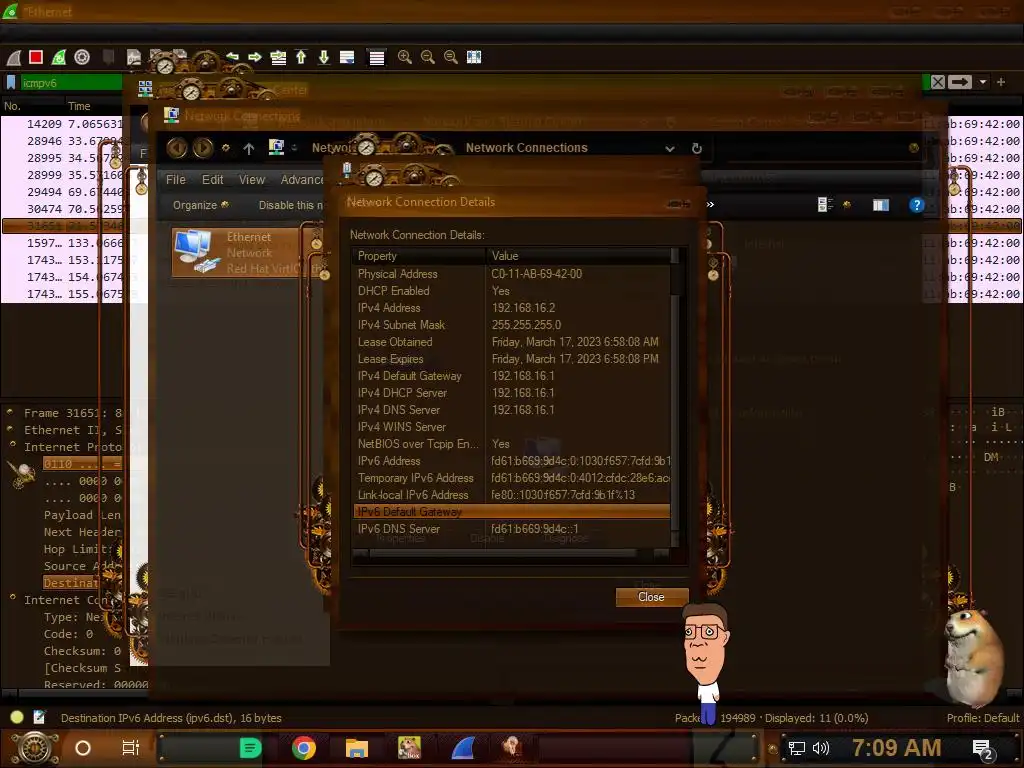This screenshot has height=768, width=1024.
Task: Open the Edit menu
Action: coord(212,180)
